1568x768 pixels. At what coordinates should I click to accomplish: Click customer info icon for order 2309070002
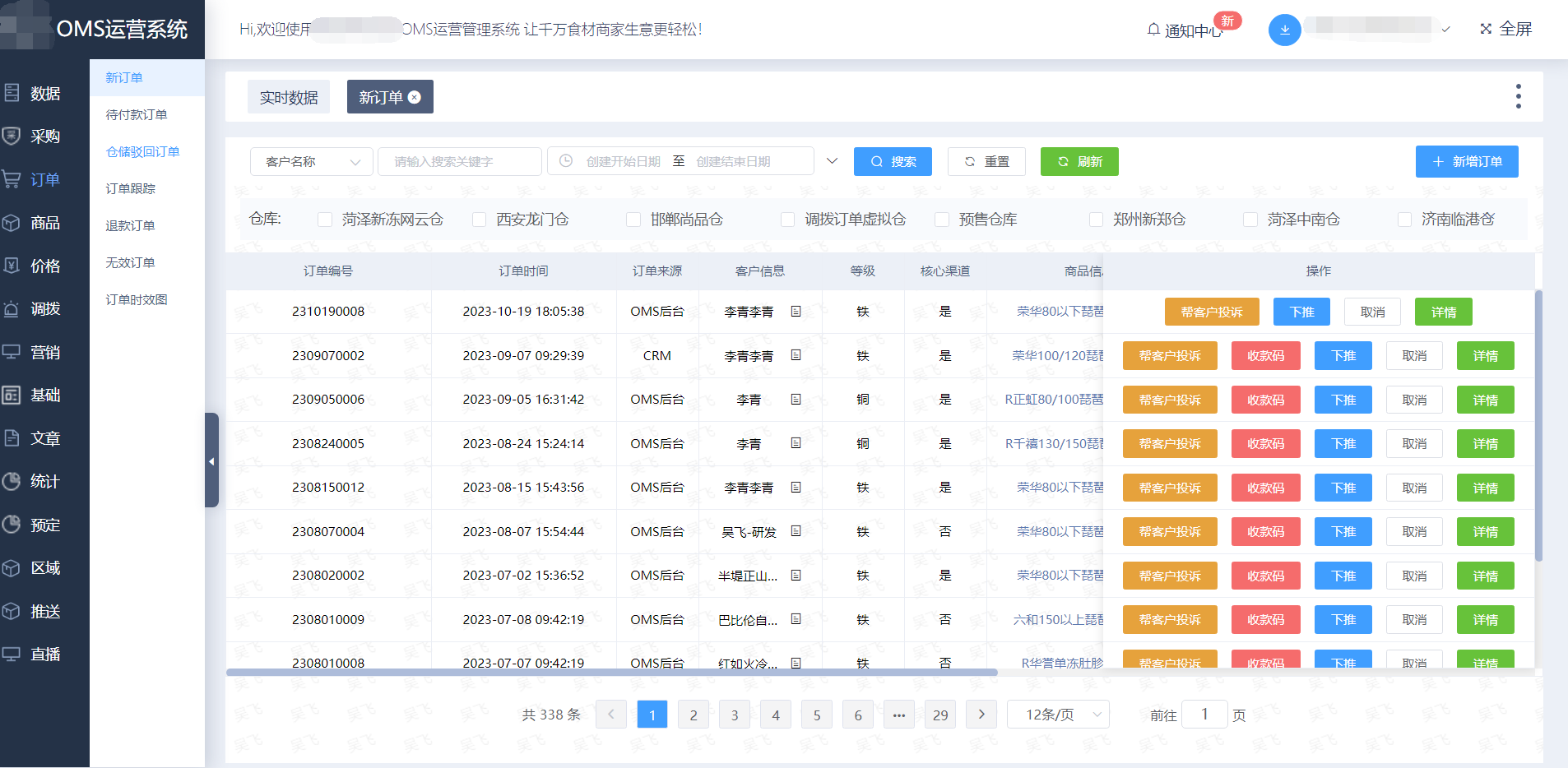[796, 355]
